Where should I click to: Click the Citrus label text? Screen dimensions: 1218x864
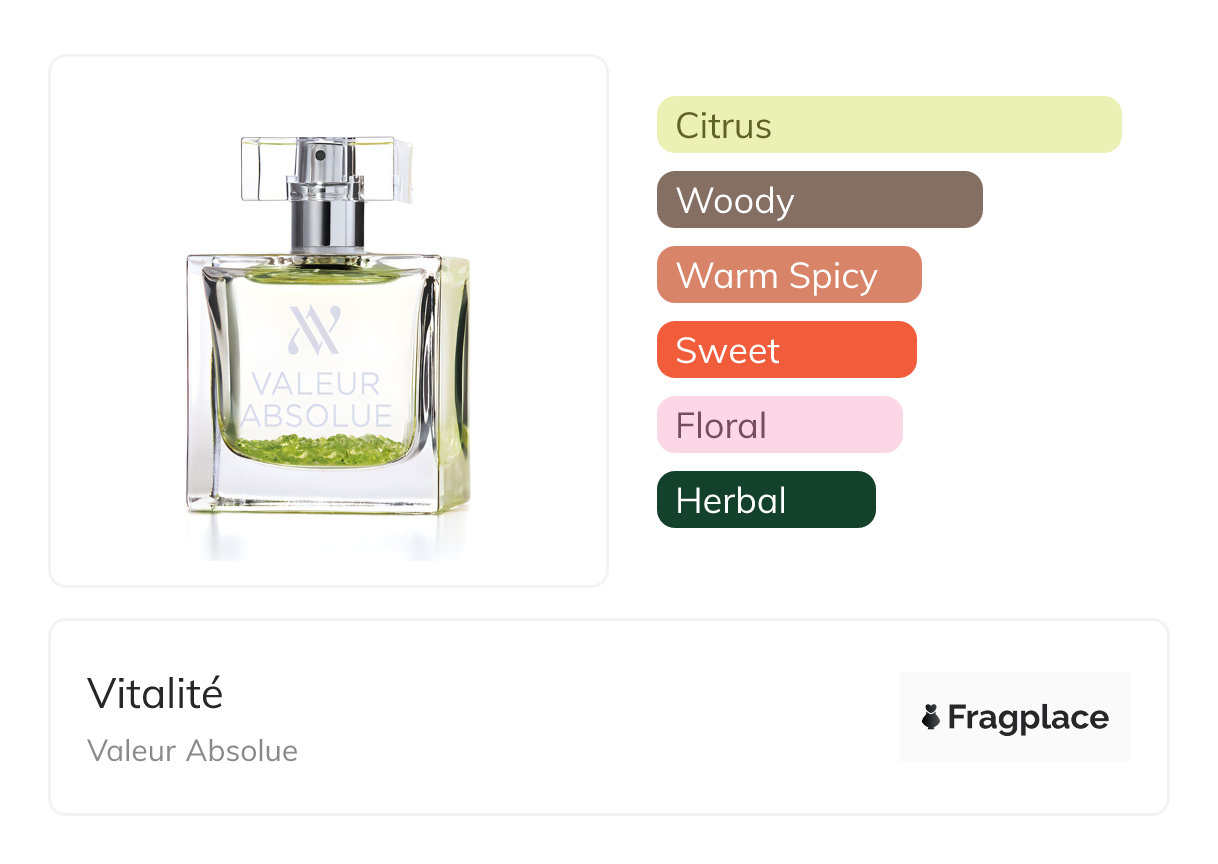click(x=724, y=126)
